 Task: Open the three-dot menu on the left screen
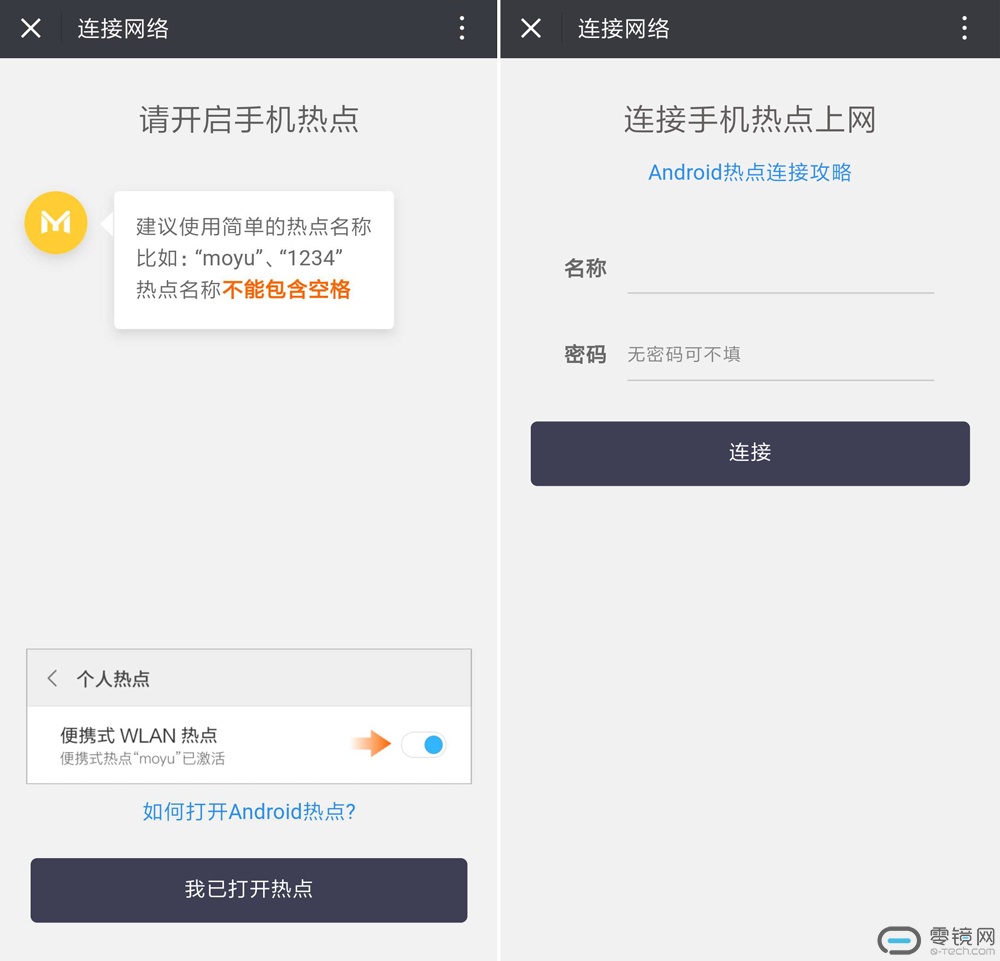click(x=462, y=28)
